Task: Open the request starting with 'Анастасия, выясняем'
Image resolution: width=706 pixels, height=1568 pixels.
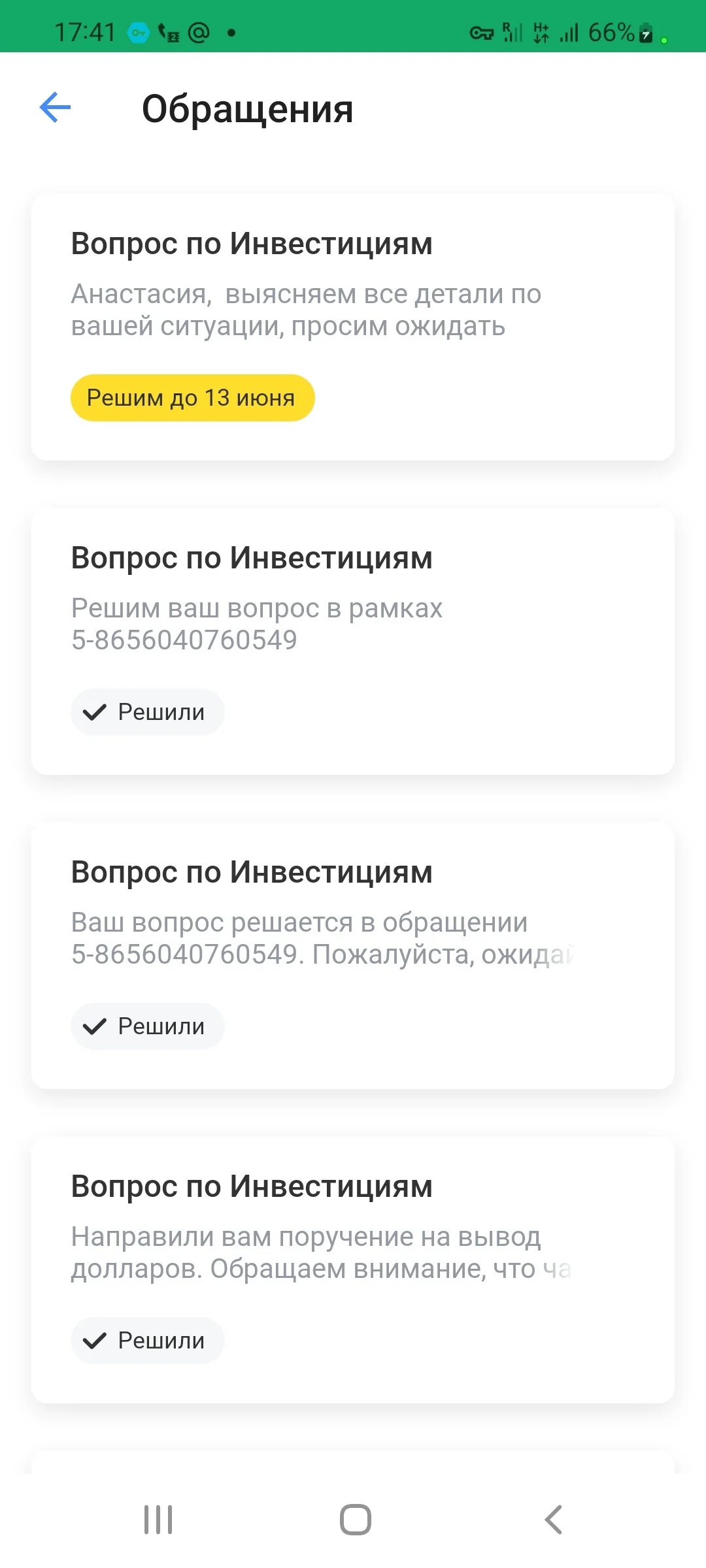Action: [x=353, y=327]
